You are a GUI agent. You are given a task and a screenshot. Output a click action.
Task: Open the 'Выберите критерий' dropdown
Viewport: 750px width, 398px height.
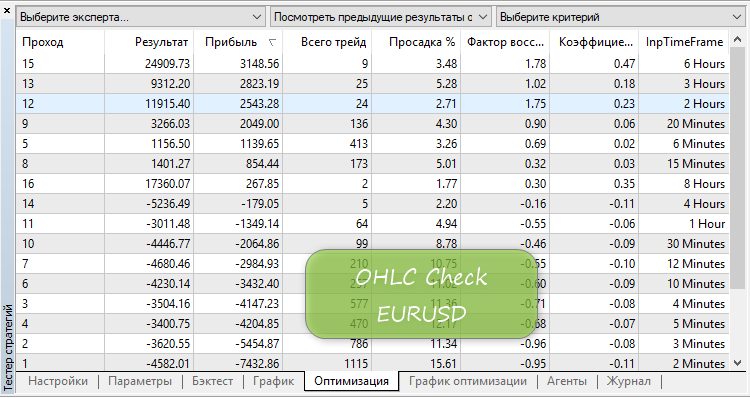click(x=620, y=17)
